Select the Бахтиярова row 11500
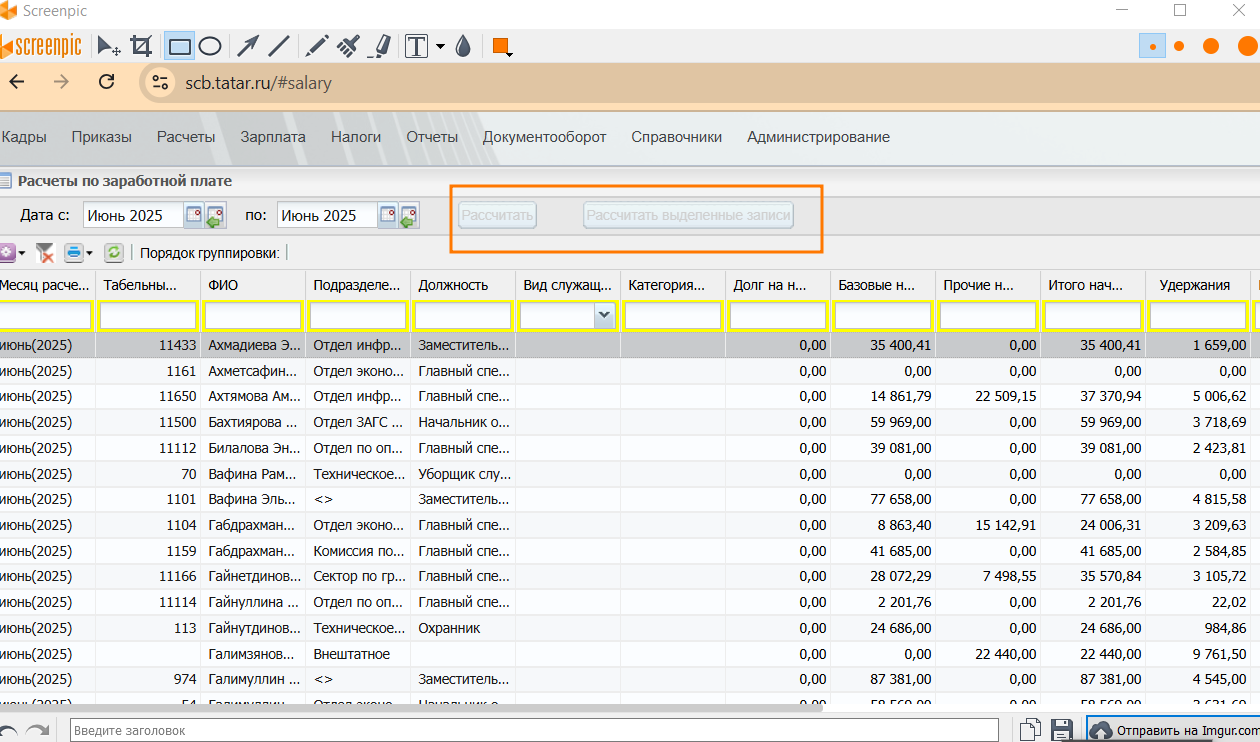Screen dimensions: 1260x742 click(x=630, y=422)
